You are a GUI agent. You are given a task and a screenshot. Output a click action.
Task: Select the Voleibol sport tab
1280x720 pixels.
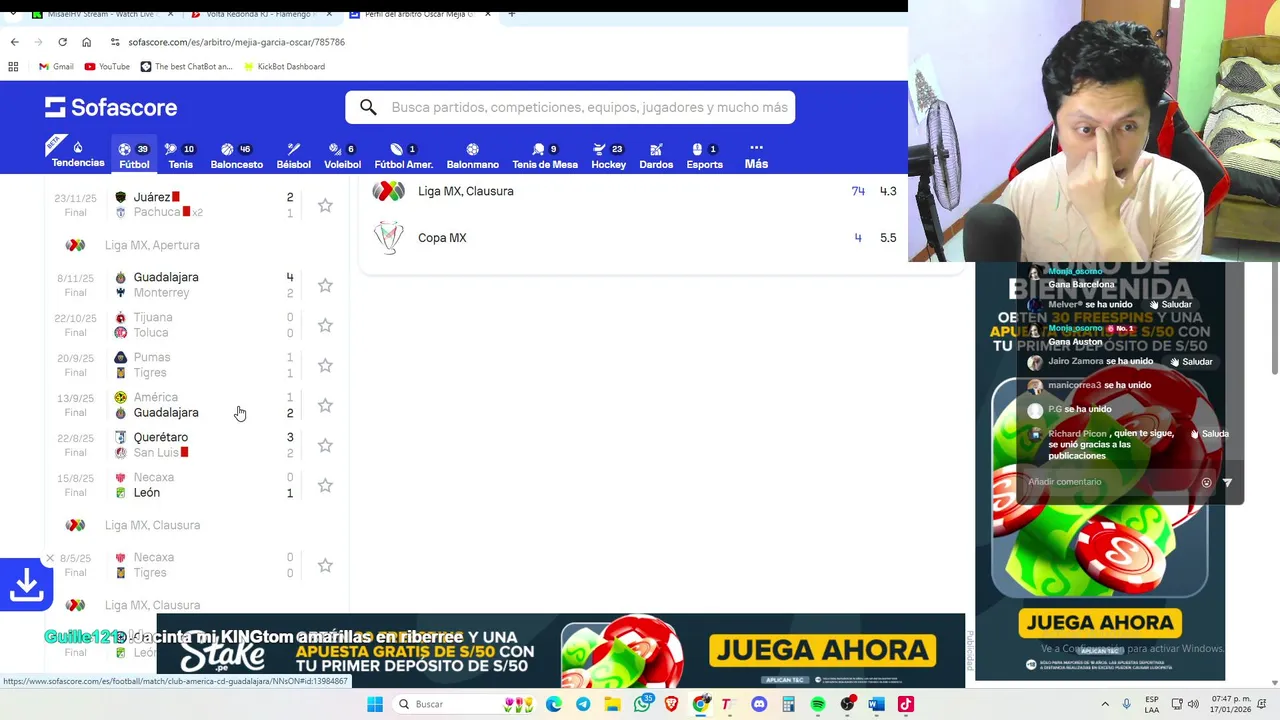click(342, 155)
